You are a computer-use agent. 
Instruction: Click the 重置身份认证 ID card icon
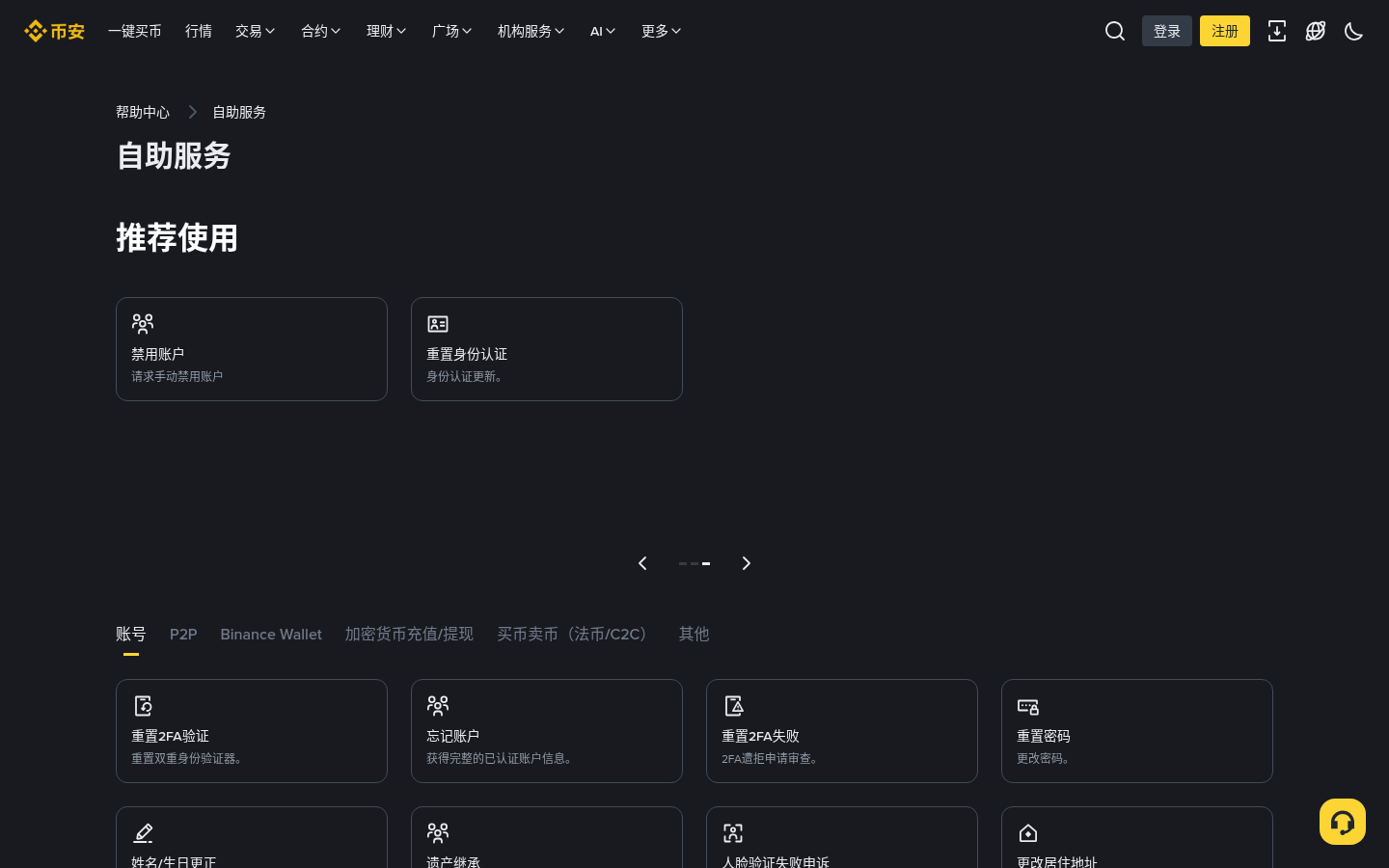click(438, 323)
